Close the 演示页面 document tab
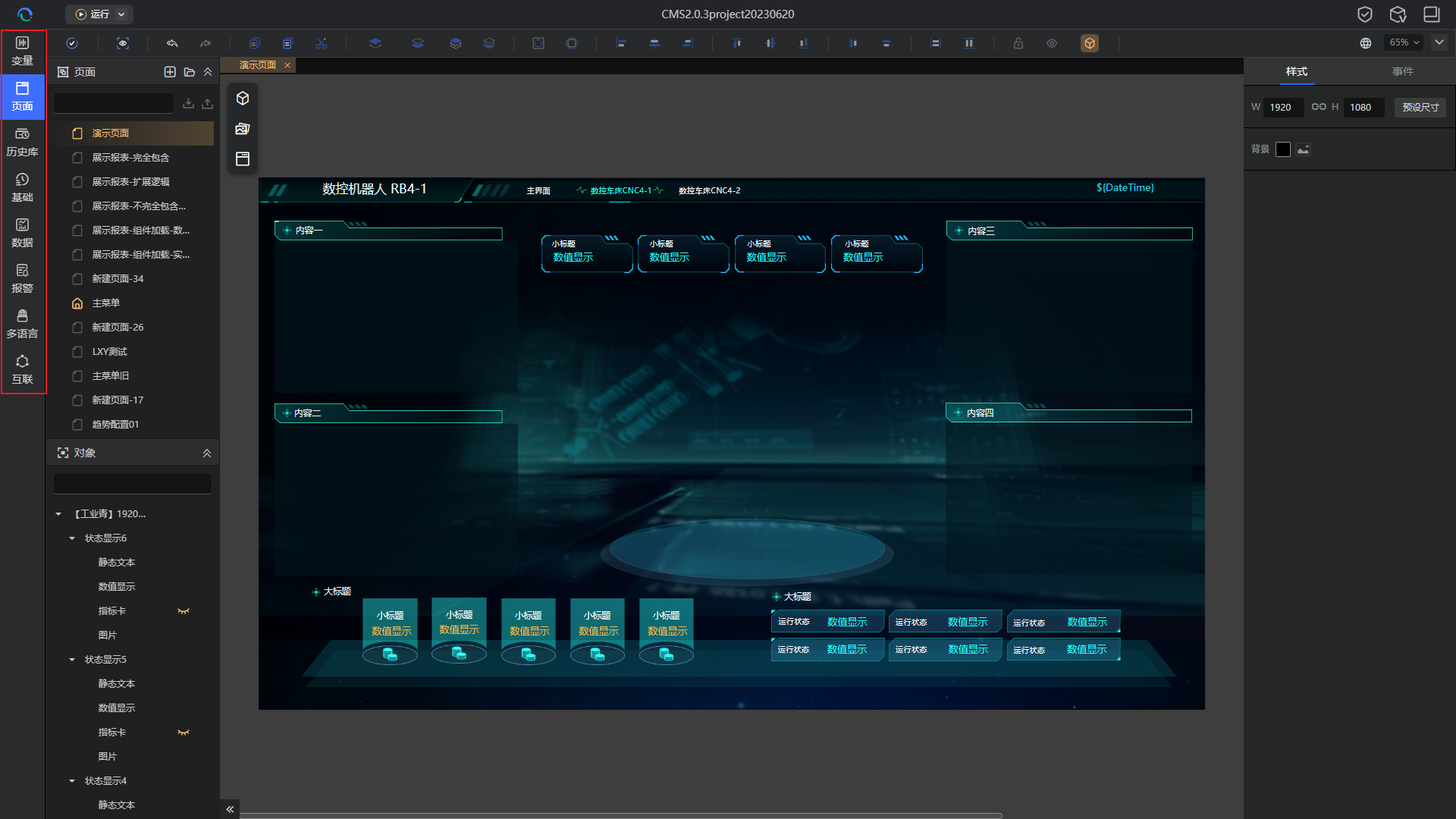Viewport: 1456px width, 819px height. [287, 65]
